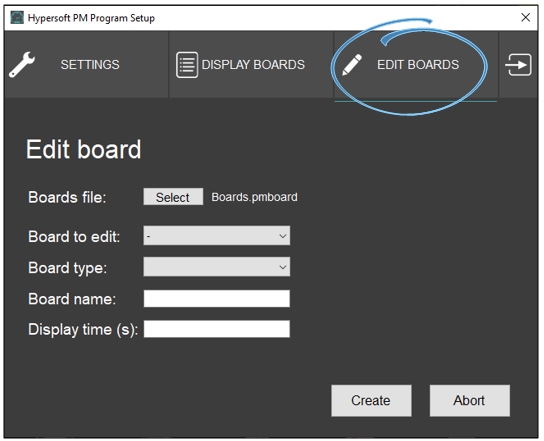Click the exit arrow icon

pos(518,65)
